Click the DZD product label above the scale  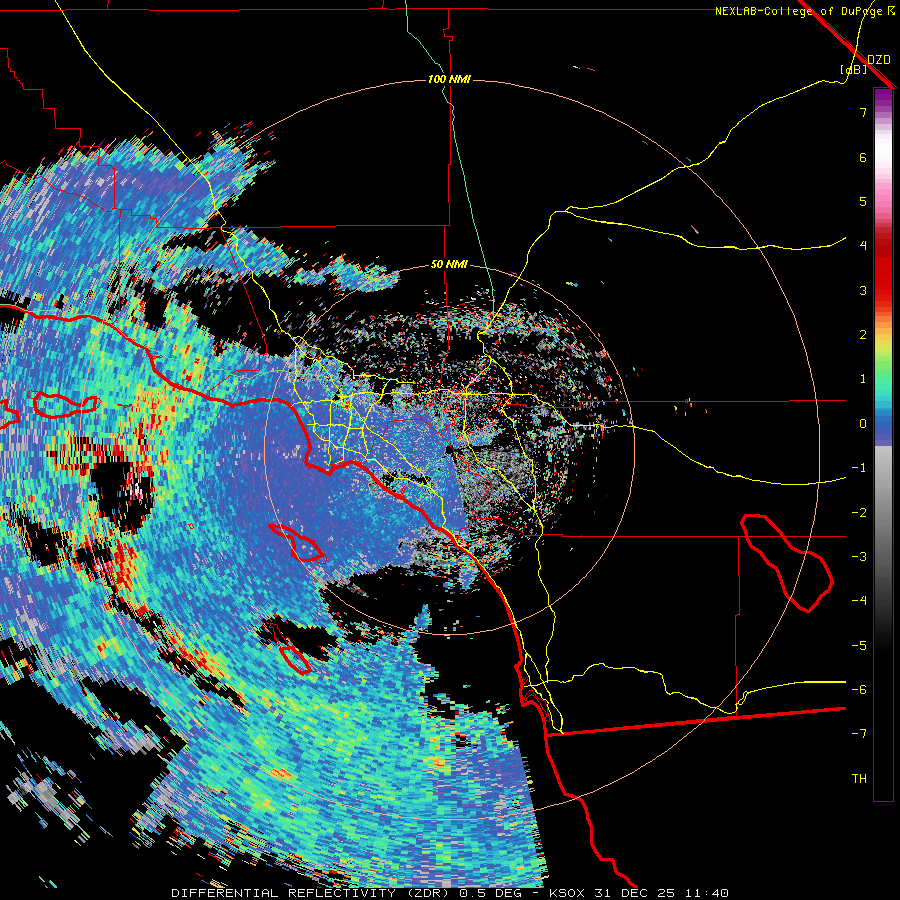click(878, 60)
